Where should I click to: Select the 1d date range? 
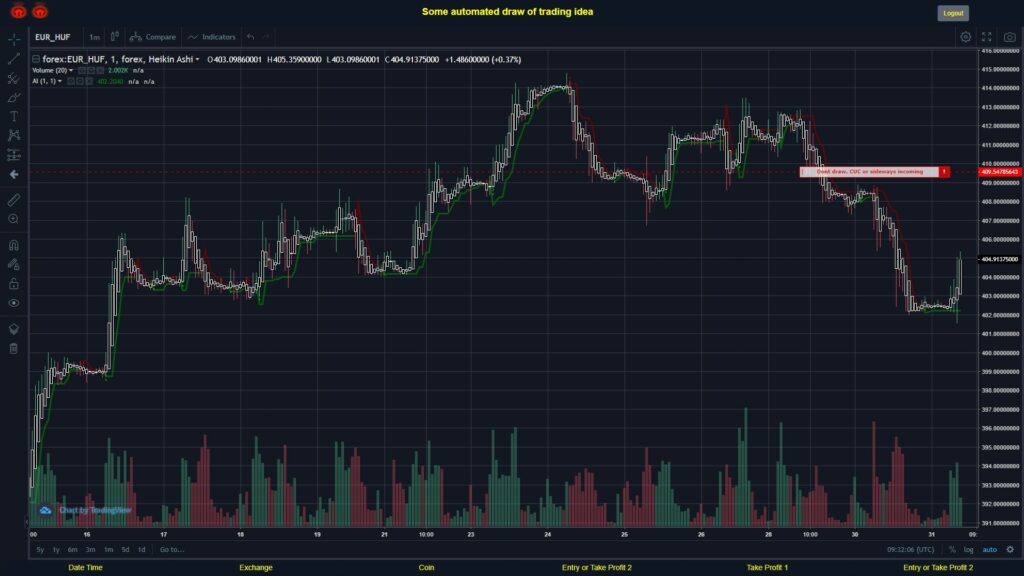[142, 550]
